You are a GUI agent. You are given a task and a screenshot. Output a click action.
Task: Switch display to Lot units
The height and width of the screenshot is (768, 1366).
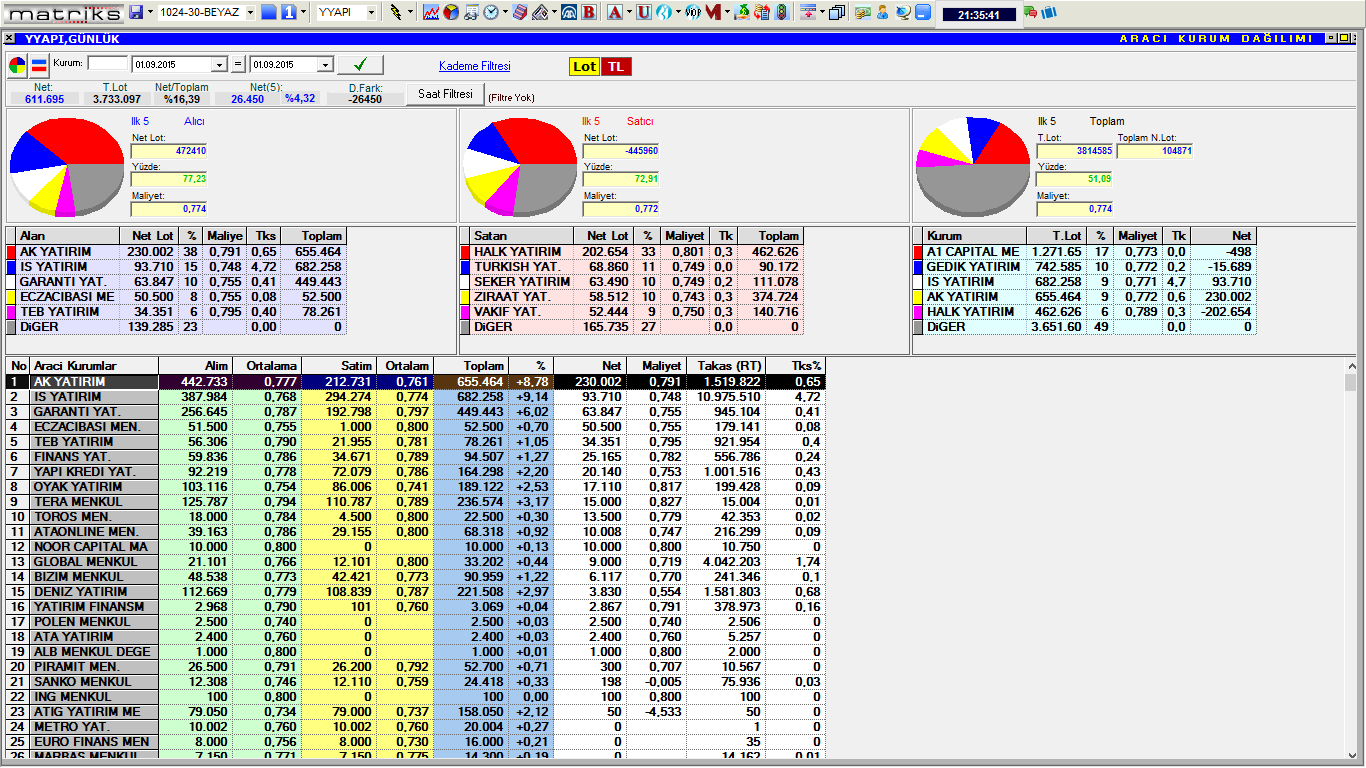click(x=584, y=66)
